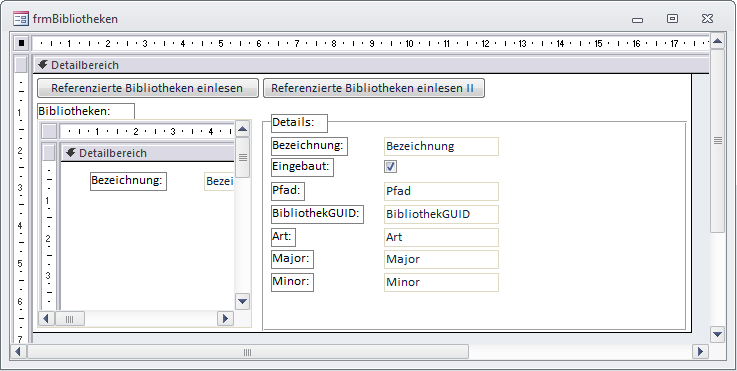
Task: Click the Major text box
Action: 441,259
